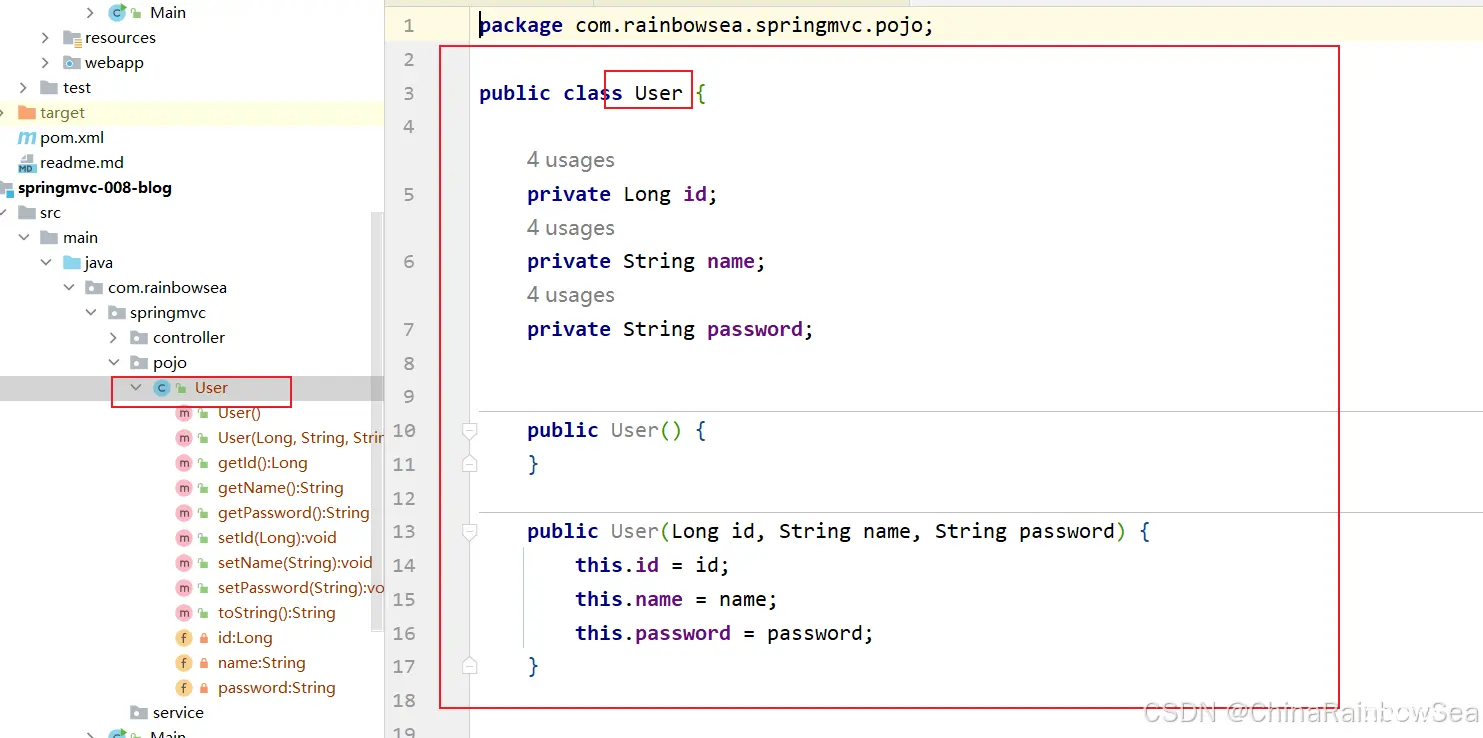Click the User class name on line 3
This screenshot has height=738, width=1483.
pos(659,93)
